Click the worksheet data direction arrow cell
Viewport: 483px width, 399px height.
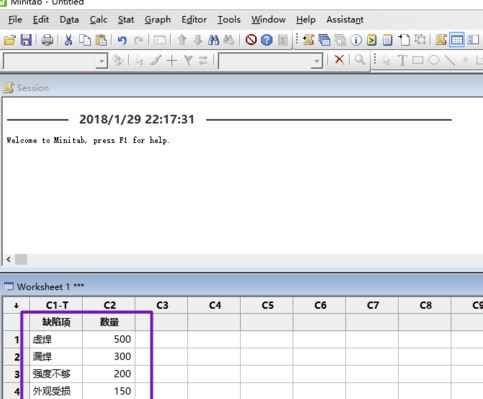(16, 305)
